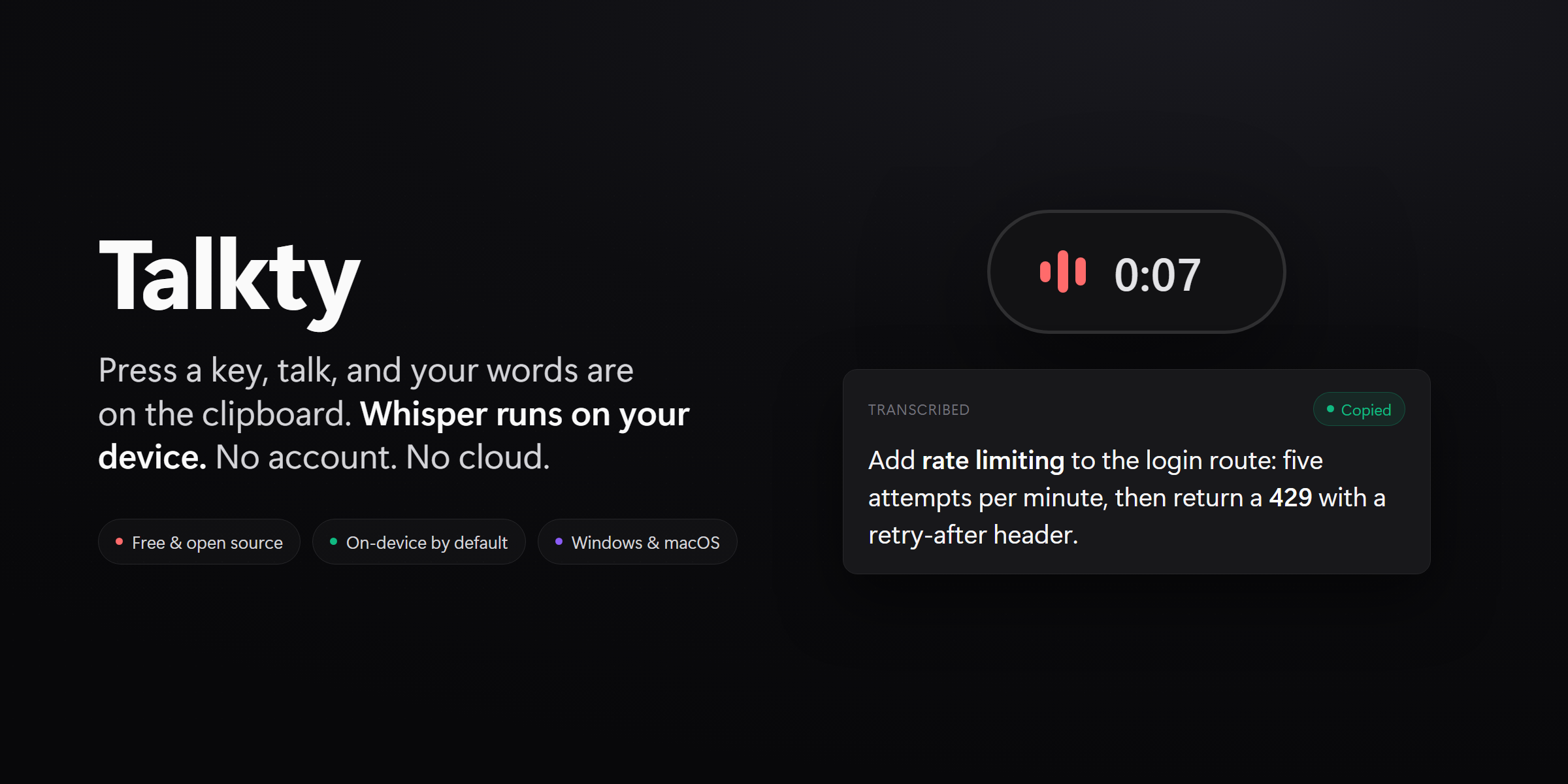Select the On-device by default pill
Screen dimensions: 1568x784
419,542
